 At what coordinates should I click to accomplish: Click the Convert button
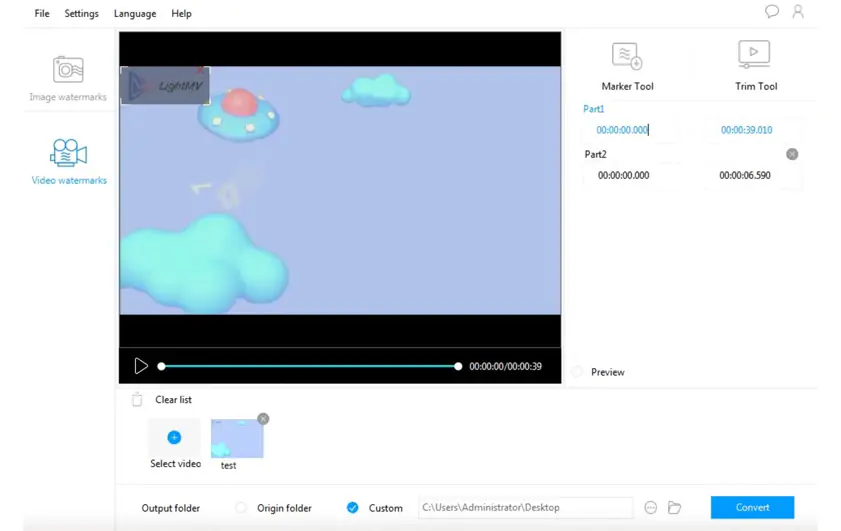click(x=752, y=507)
